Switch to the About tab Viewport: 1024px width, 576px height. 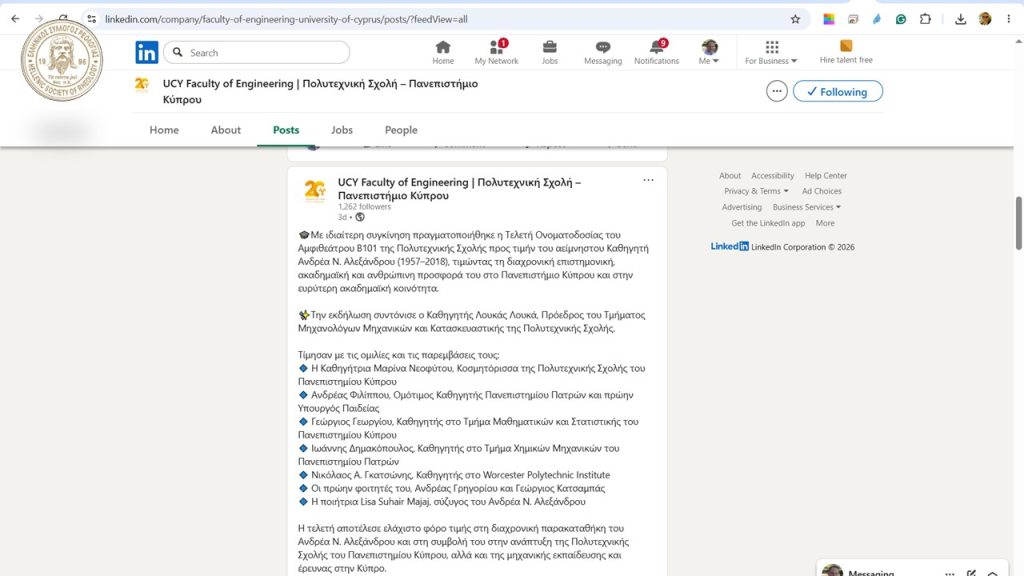tap(225, 130)
